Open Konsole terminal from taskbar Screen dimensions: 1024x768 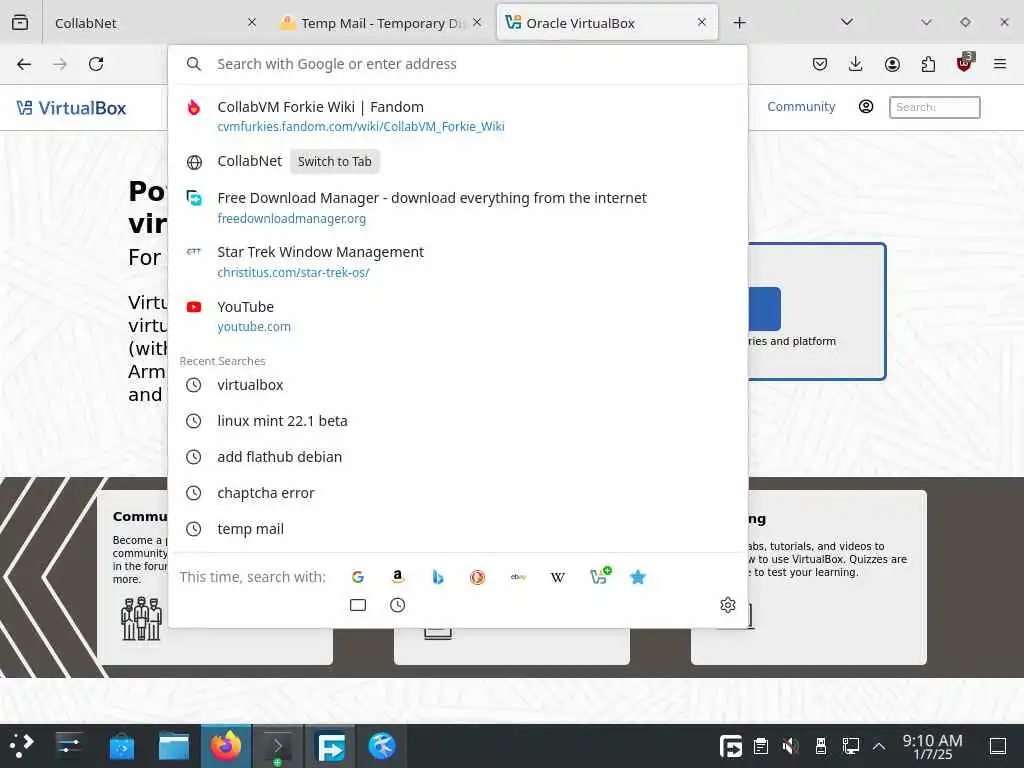pos(278,746)
